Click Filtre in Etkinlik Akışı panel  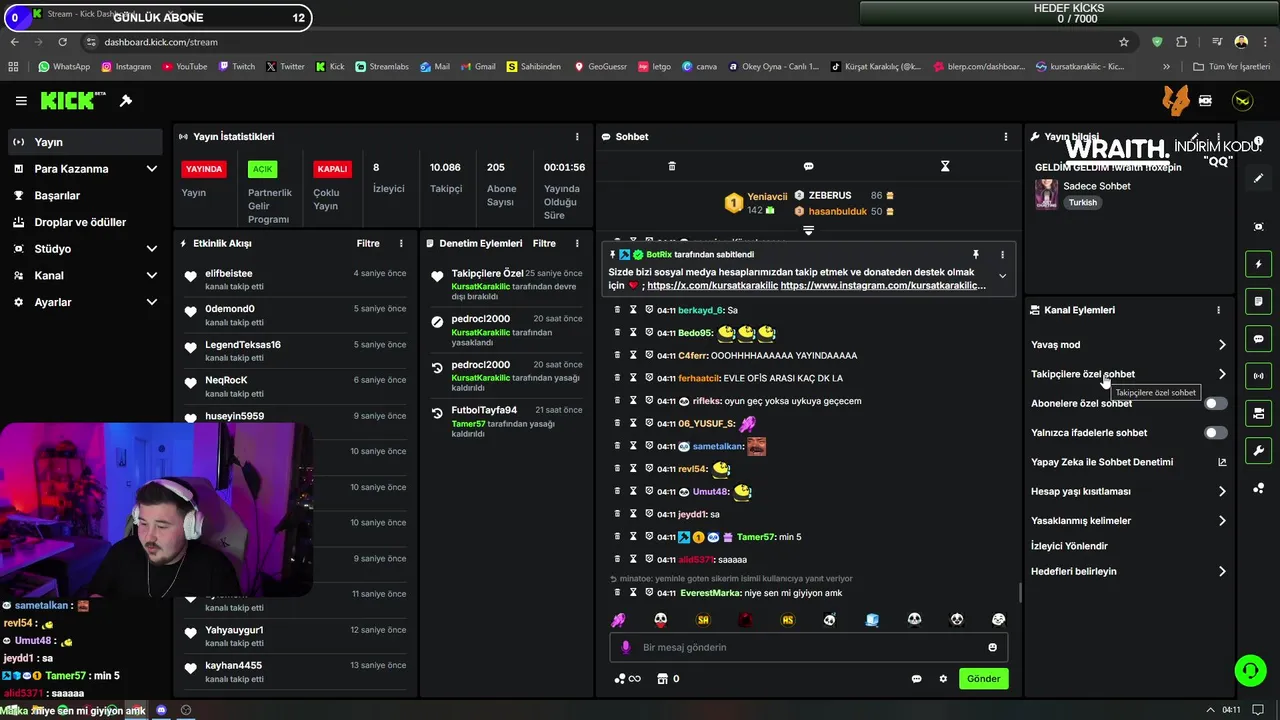pyautogui.click(x=368, y=244)
